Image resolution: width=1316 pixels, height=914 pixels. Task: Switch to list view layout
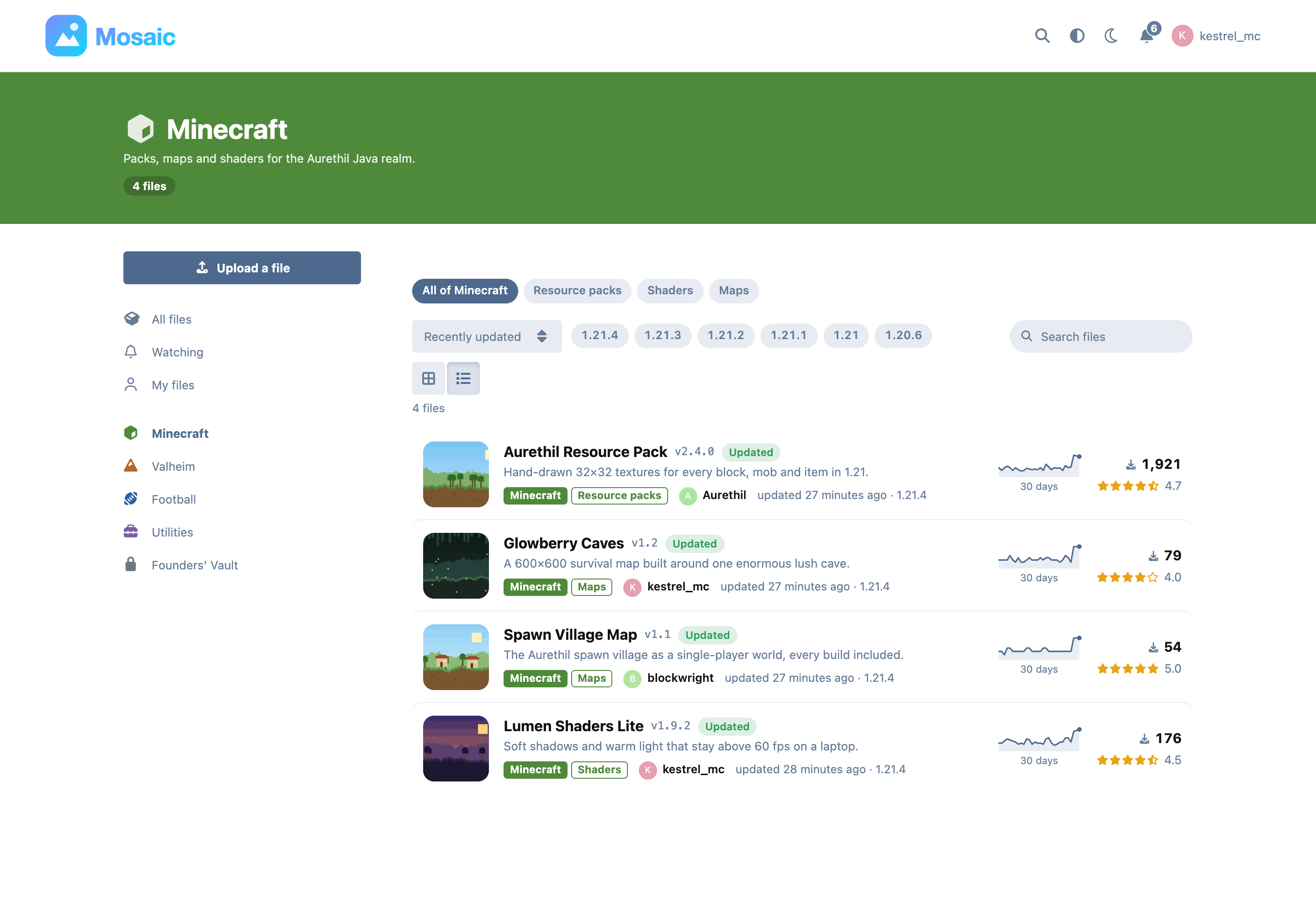[x=463, y=378]
